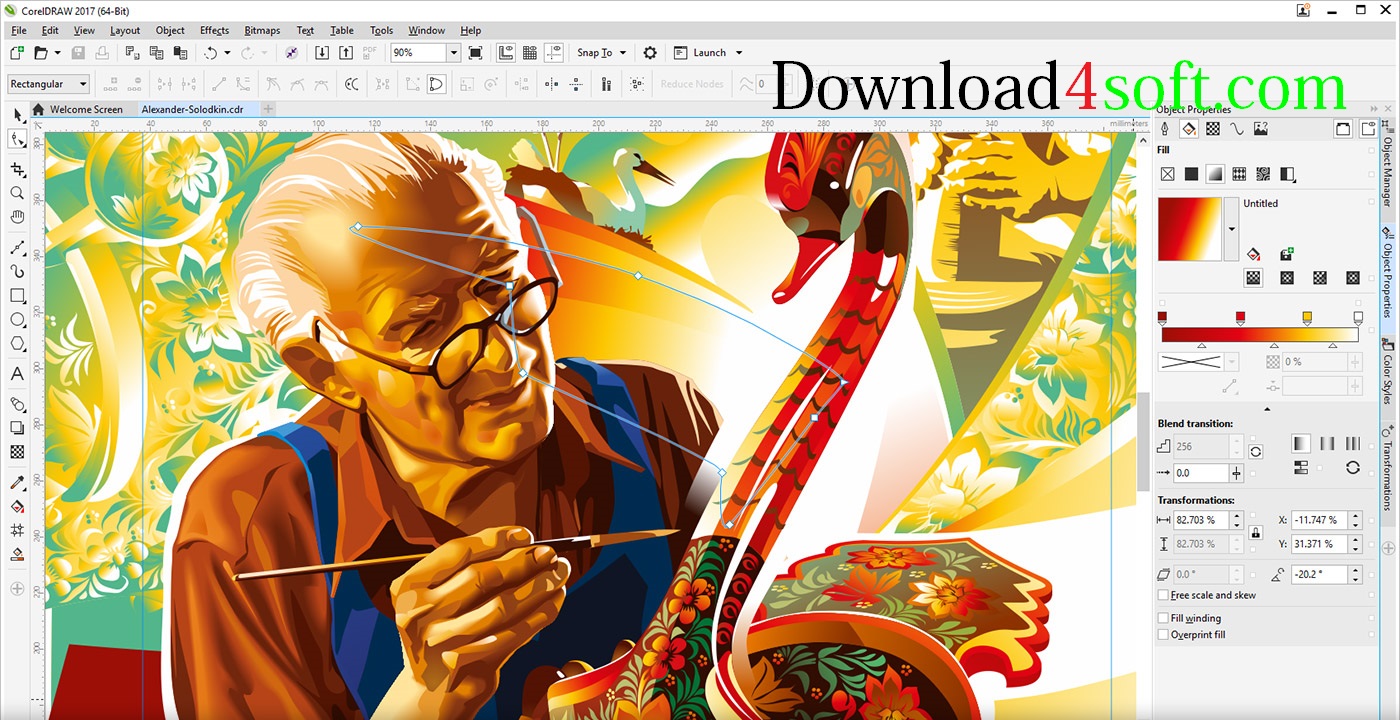
Task: Choose the Uniform fill icon
Action: [1191, 174]
